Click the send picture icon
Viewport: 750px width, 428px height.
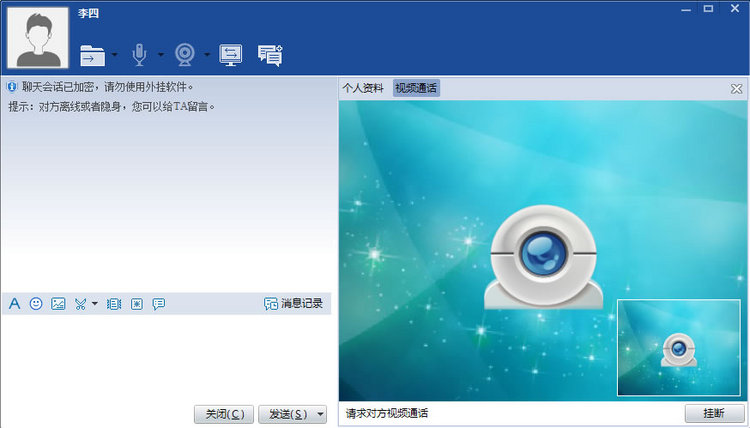click(x=58, y=304)
